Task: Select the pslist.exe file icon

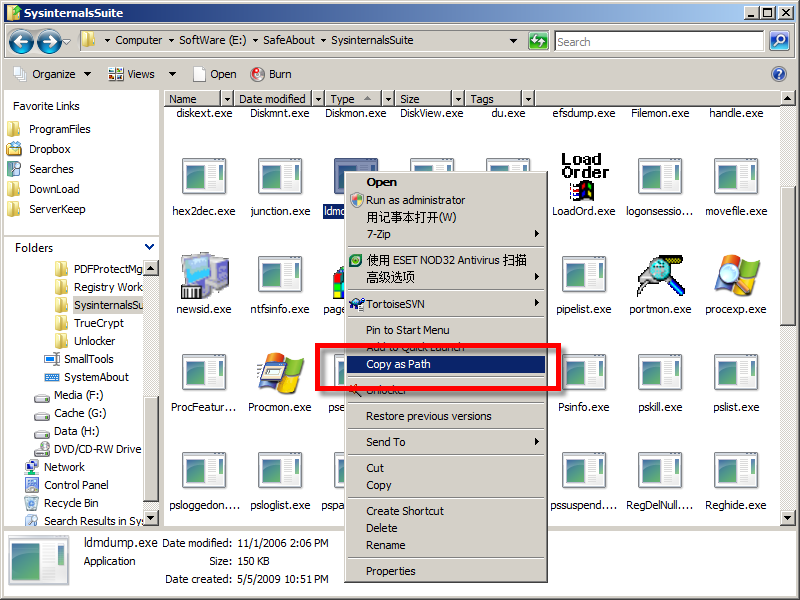Action: click(736, 372)
